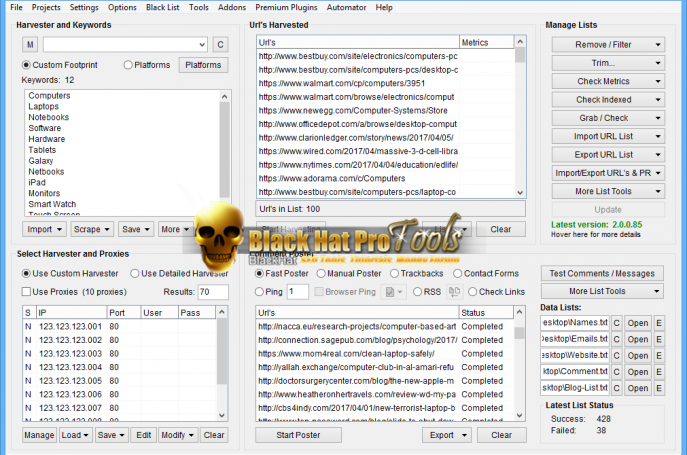Click down arrow of Url's Harvested scrollbar
The height and width of the screenshot is (455, 687).
click(520, 192)
